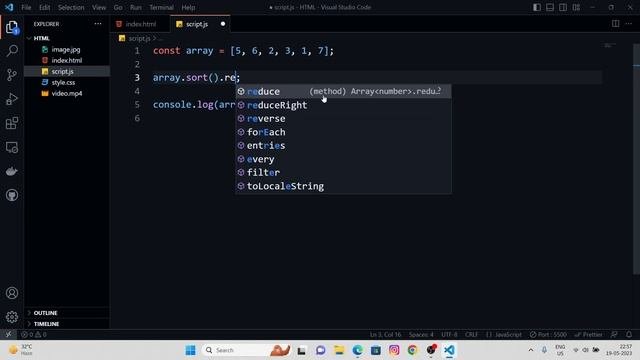640x360 pixels.
Task: Click script.js in the breadcrumb
Action: coord(139,38)
